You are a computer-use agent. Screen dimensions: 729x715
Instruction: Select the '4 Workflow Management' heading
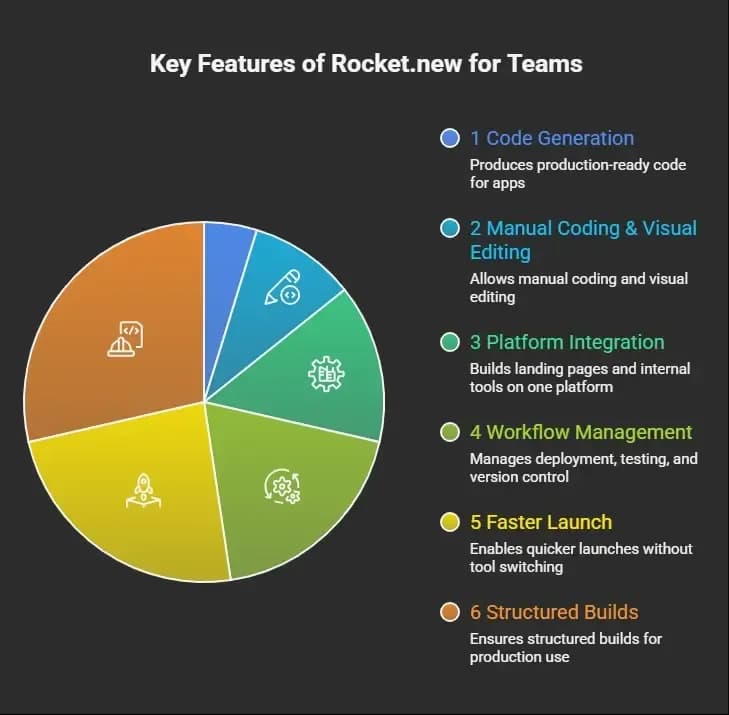[581, 432]
